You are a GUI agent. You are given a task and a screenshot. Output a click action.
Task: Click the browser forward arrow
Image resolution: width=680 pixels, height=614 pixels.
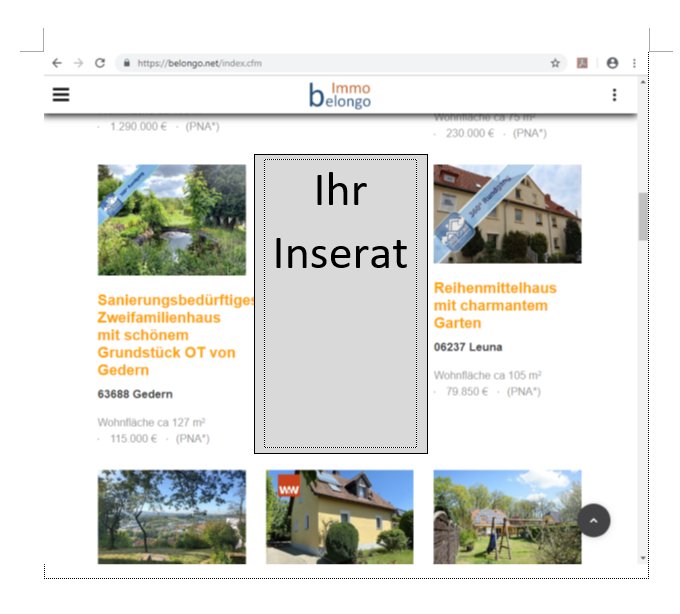coord(78,63)
